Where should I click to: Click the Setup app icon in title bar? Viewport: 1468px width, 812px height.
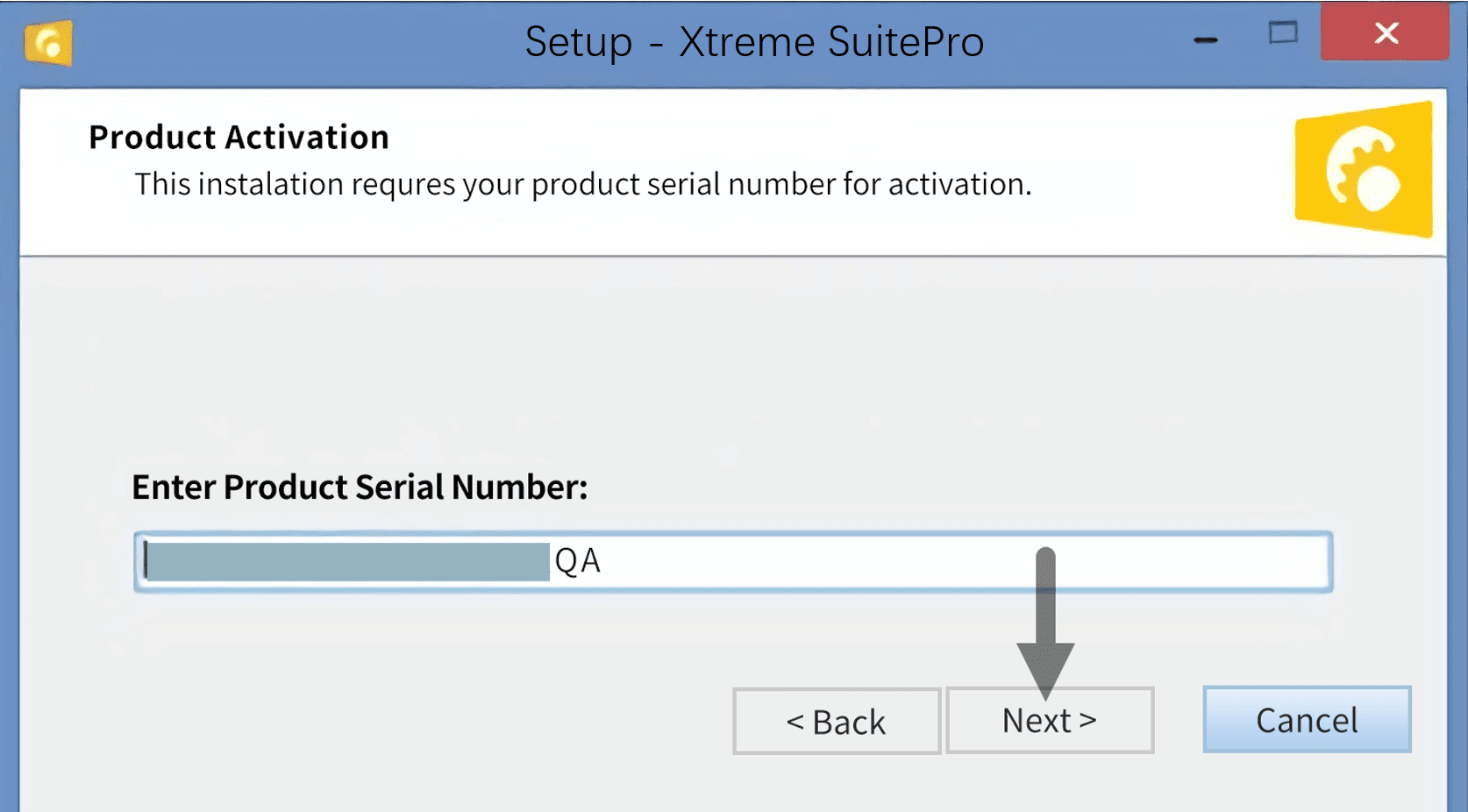coord(48,43)
